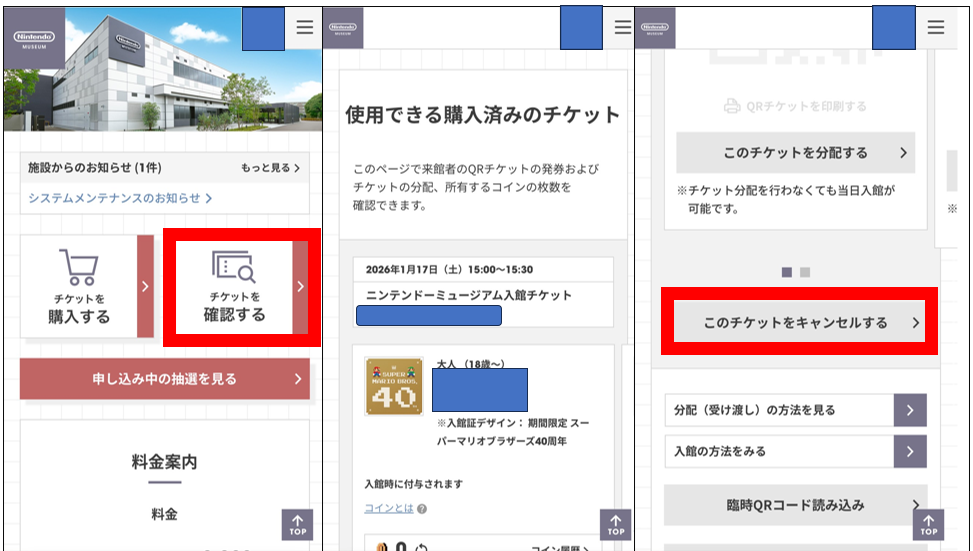
Task: Click TOP arrow button in middle screen
Action: tap(616, 525)
